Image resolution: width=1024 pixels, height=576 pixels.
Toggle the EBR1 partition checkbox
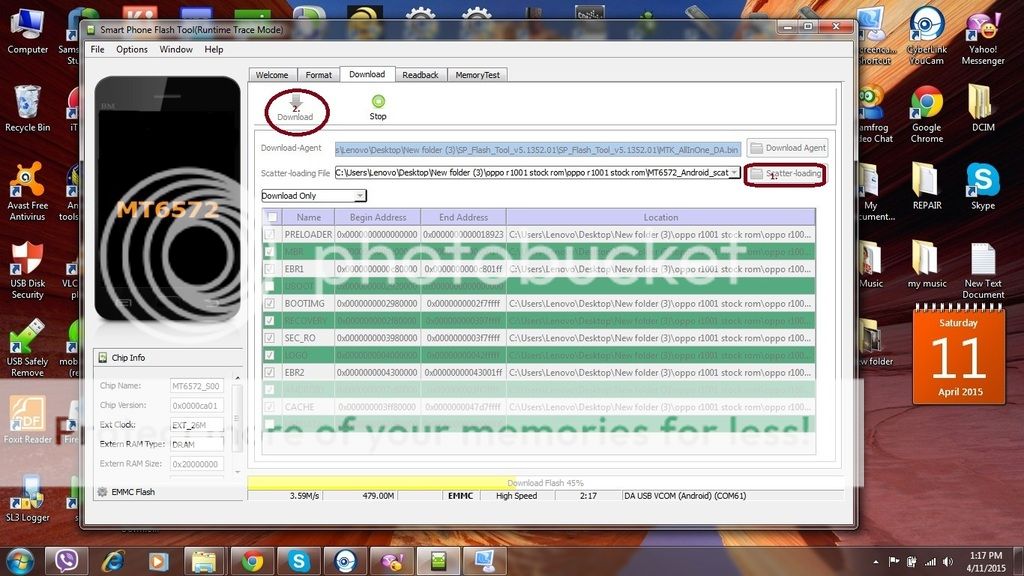tap(269, 268)
